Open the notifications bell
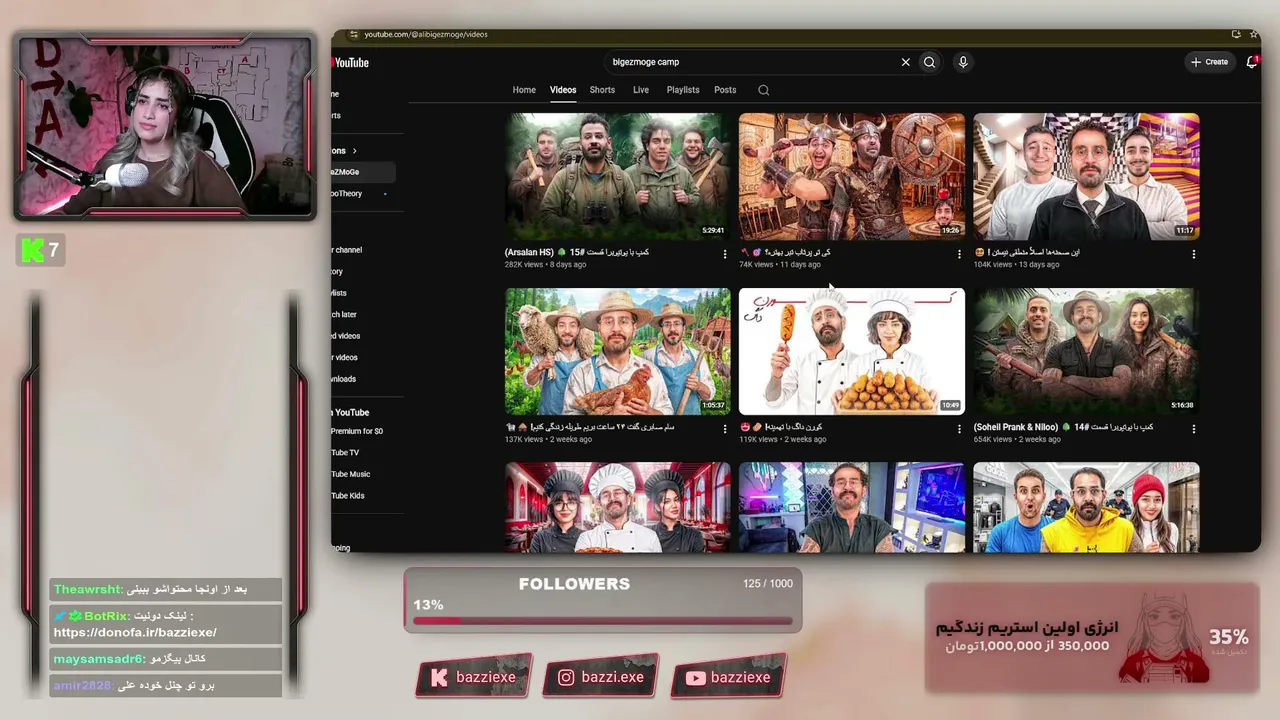This screenshot has width=1280, height=720. click(1251, 62)
